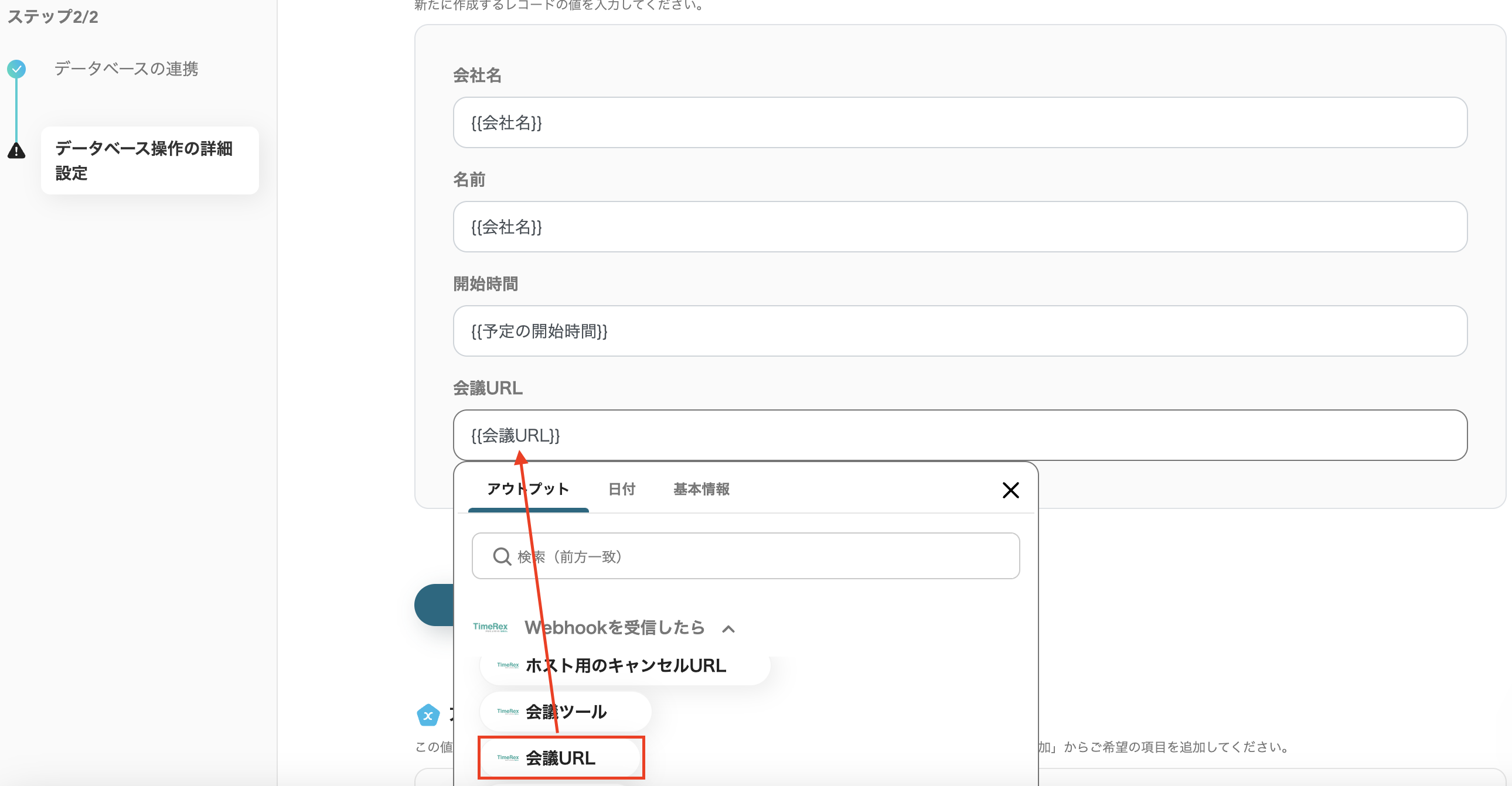Switch to the 基本情報 tab
Screen dimensions: 1512x786
tap(701, 489)
